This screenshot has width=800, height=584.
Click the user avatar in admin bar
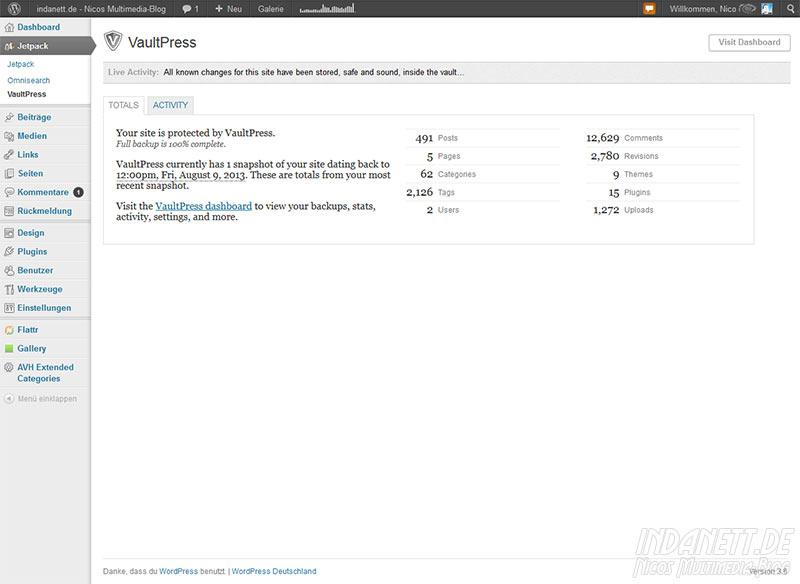point(766,9)
